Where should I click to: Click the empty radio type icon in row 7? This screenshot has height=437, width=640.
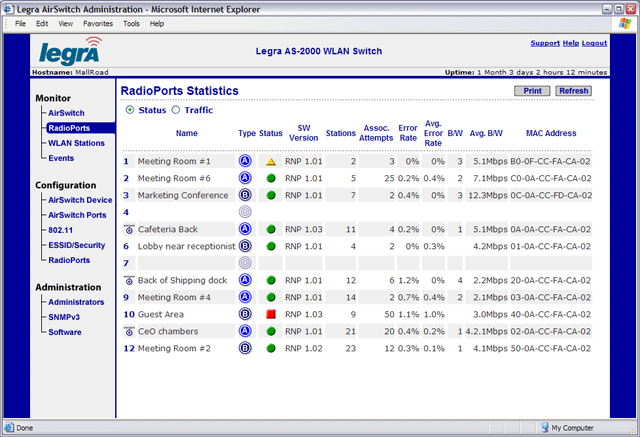click(245, 263)
